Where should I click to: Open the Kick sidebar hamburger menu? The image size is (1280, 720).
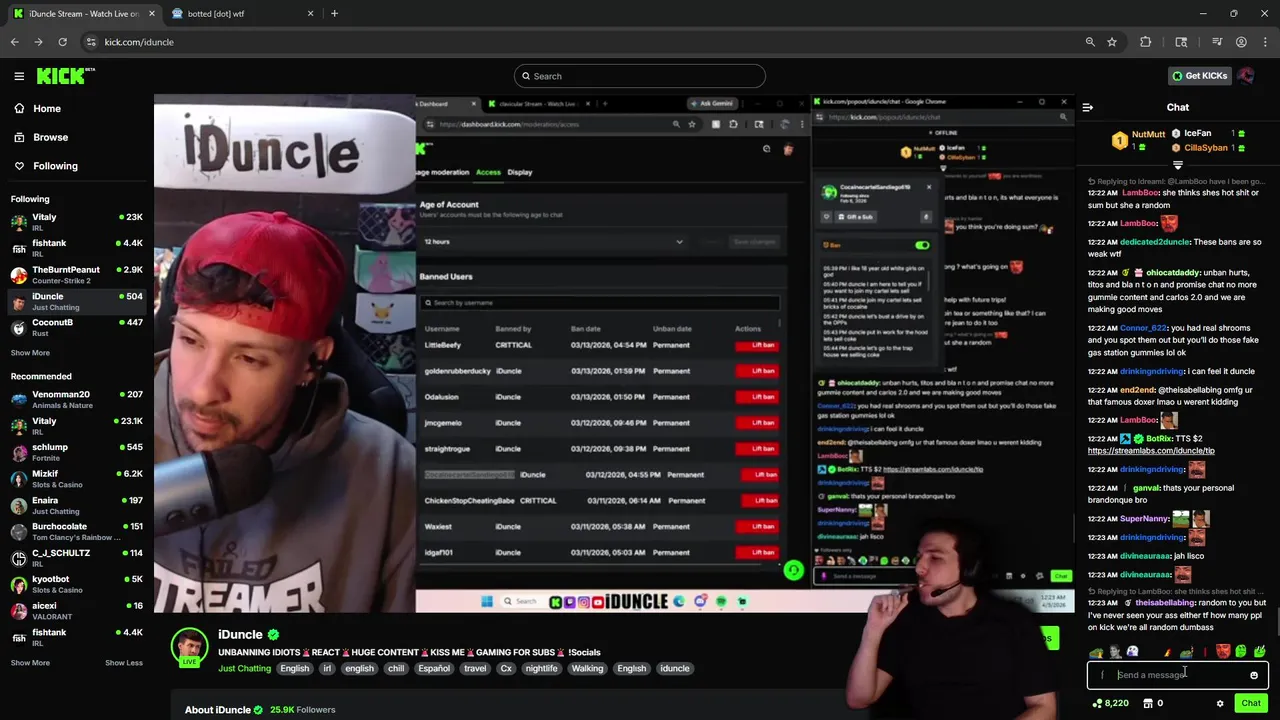tap(19, 76)
